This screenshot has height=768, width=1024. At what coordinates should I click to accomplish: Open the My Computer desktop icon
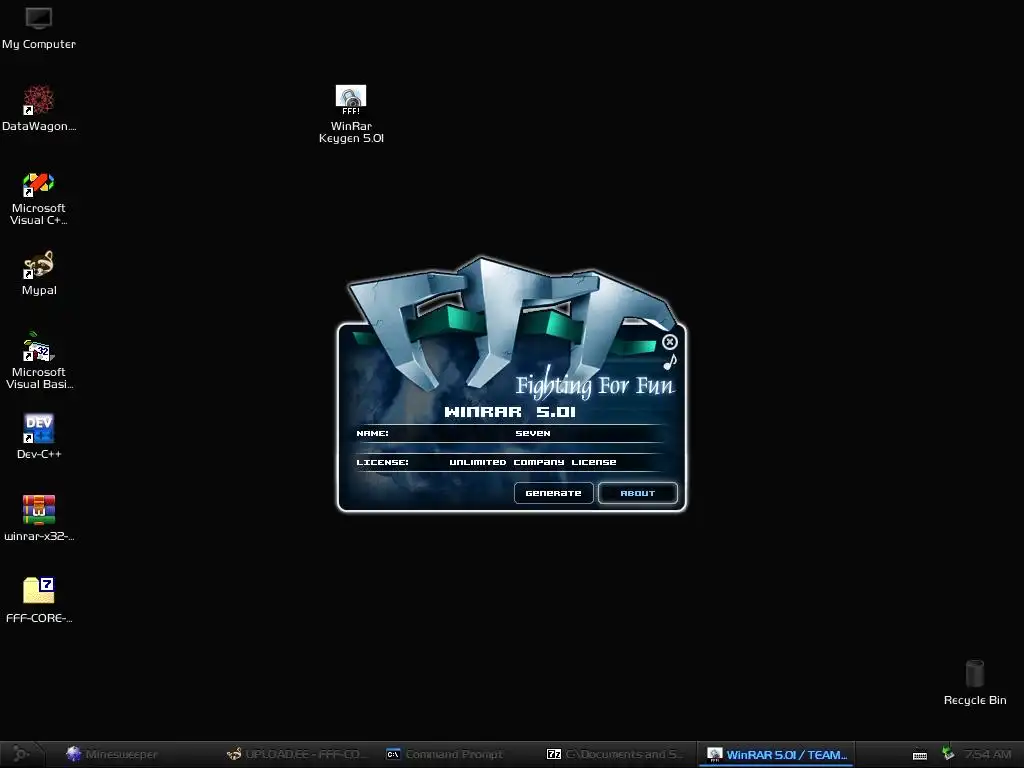39,27
